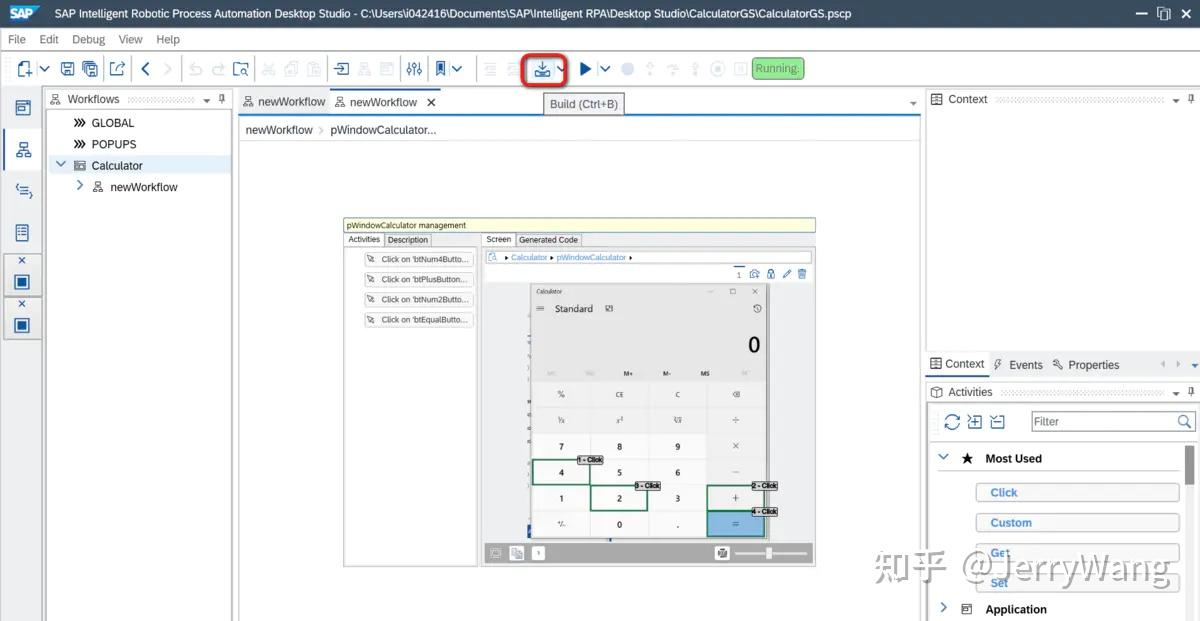1200x621 pixels.
Task: Click the delete trash icon above calculator capture
Action: click(x=802, y=274)
